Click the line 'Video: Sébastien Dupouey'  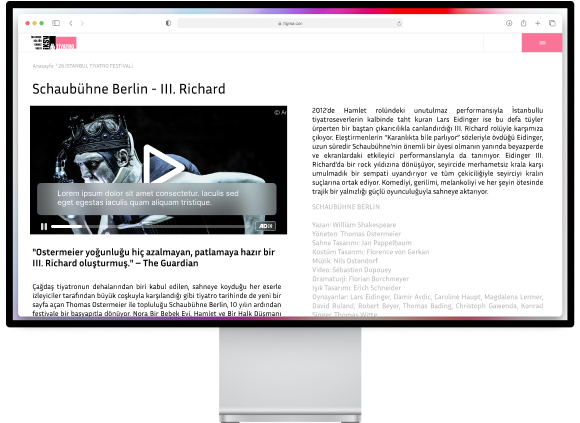pyautogui.click(x=351, y=270)
